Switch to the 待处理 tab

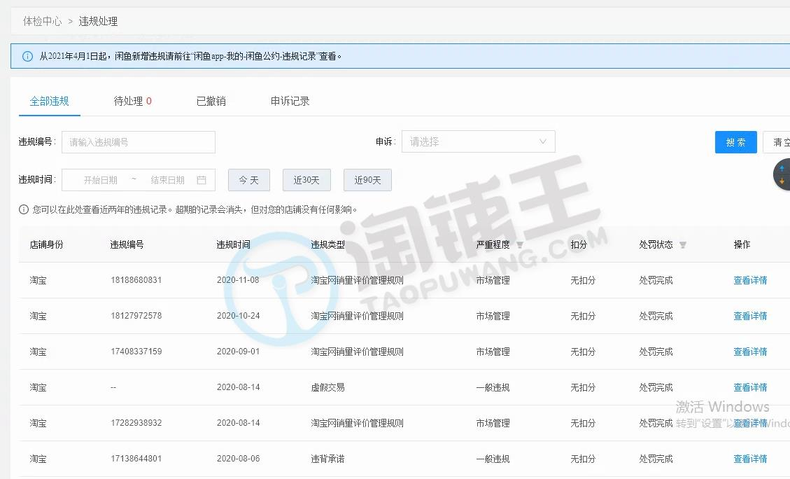(132, 101)
